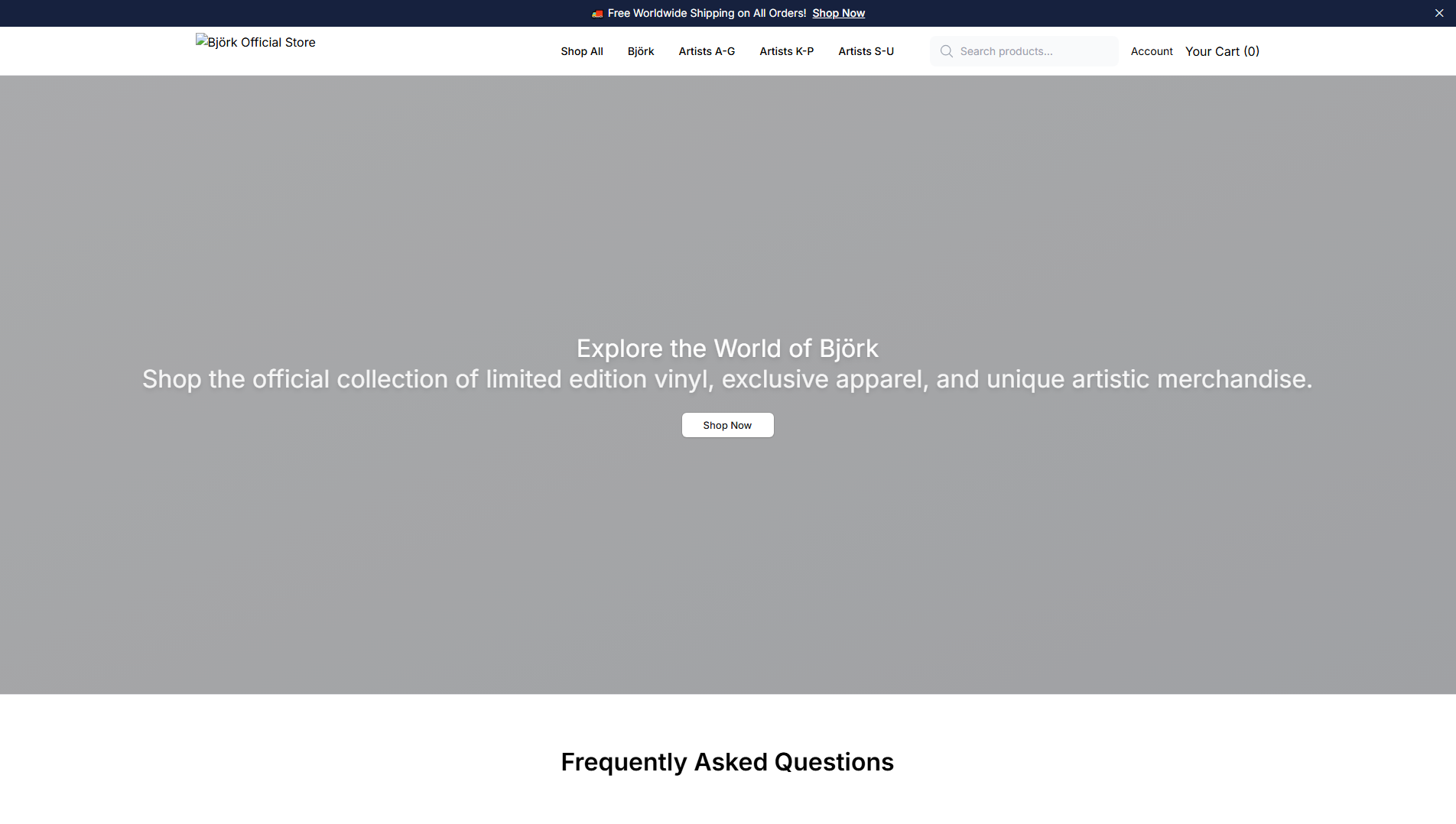Click the Shop Now link in banner
The width and height of the screenshot is (1456, 824).
tap(838, 13)
